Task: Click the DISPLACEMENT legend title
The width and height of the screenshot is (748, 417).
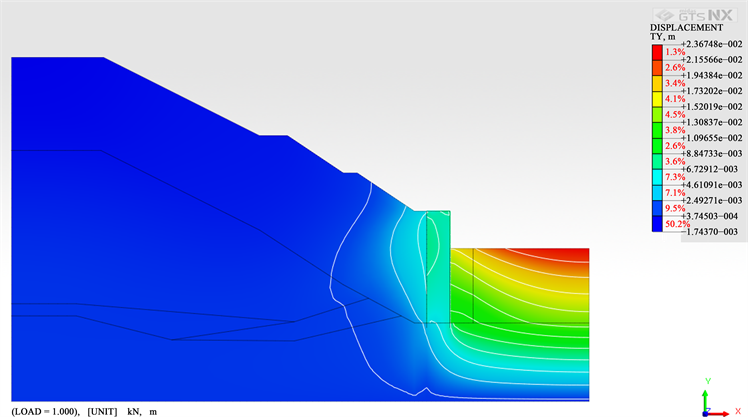Action: (686, 27)
